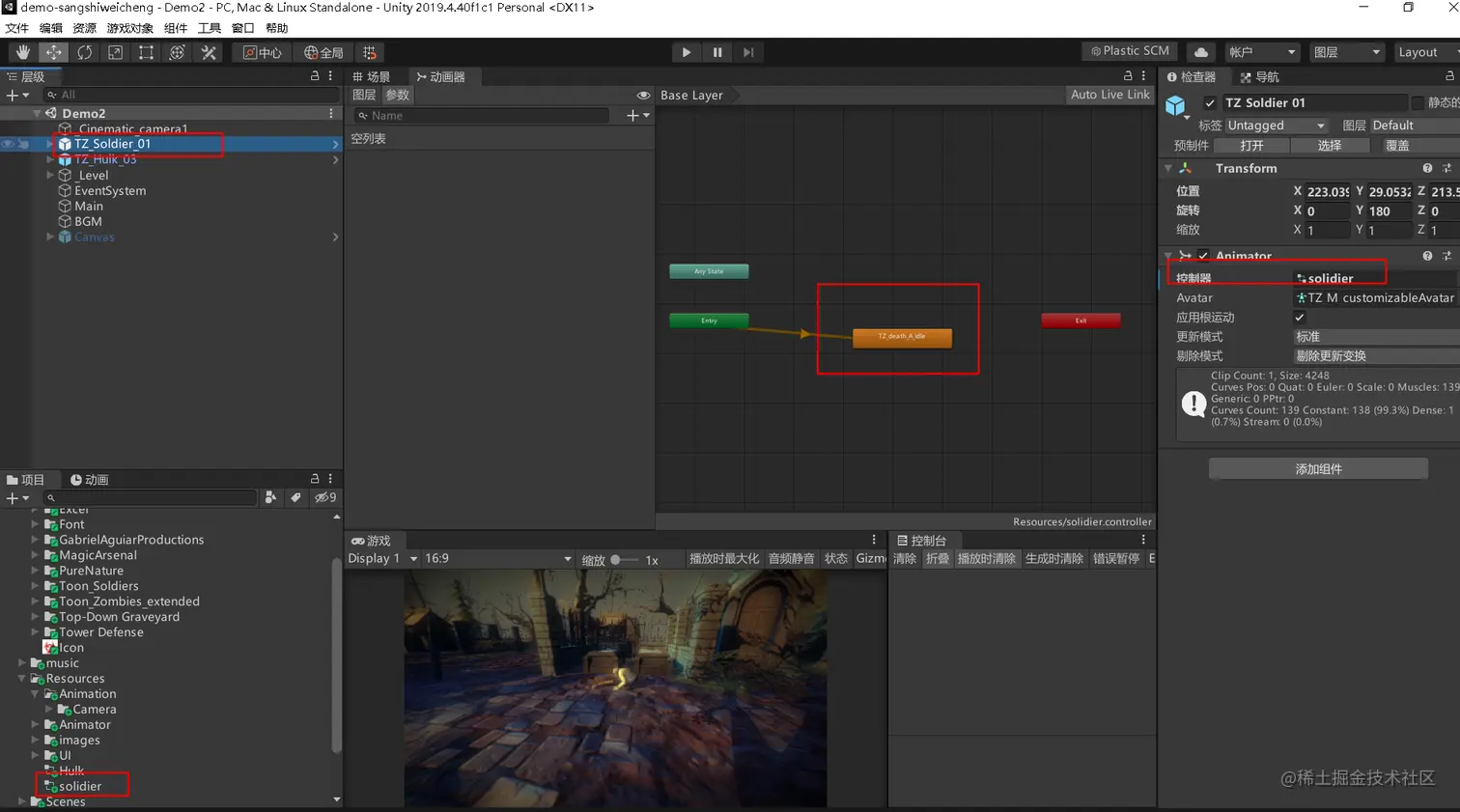Open the Assets menu

84,28
